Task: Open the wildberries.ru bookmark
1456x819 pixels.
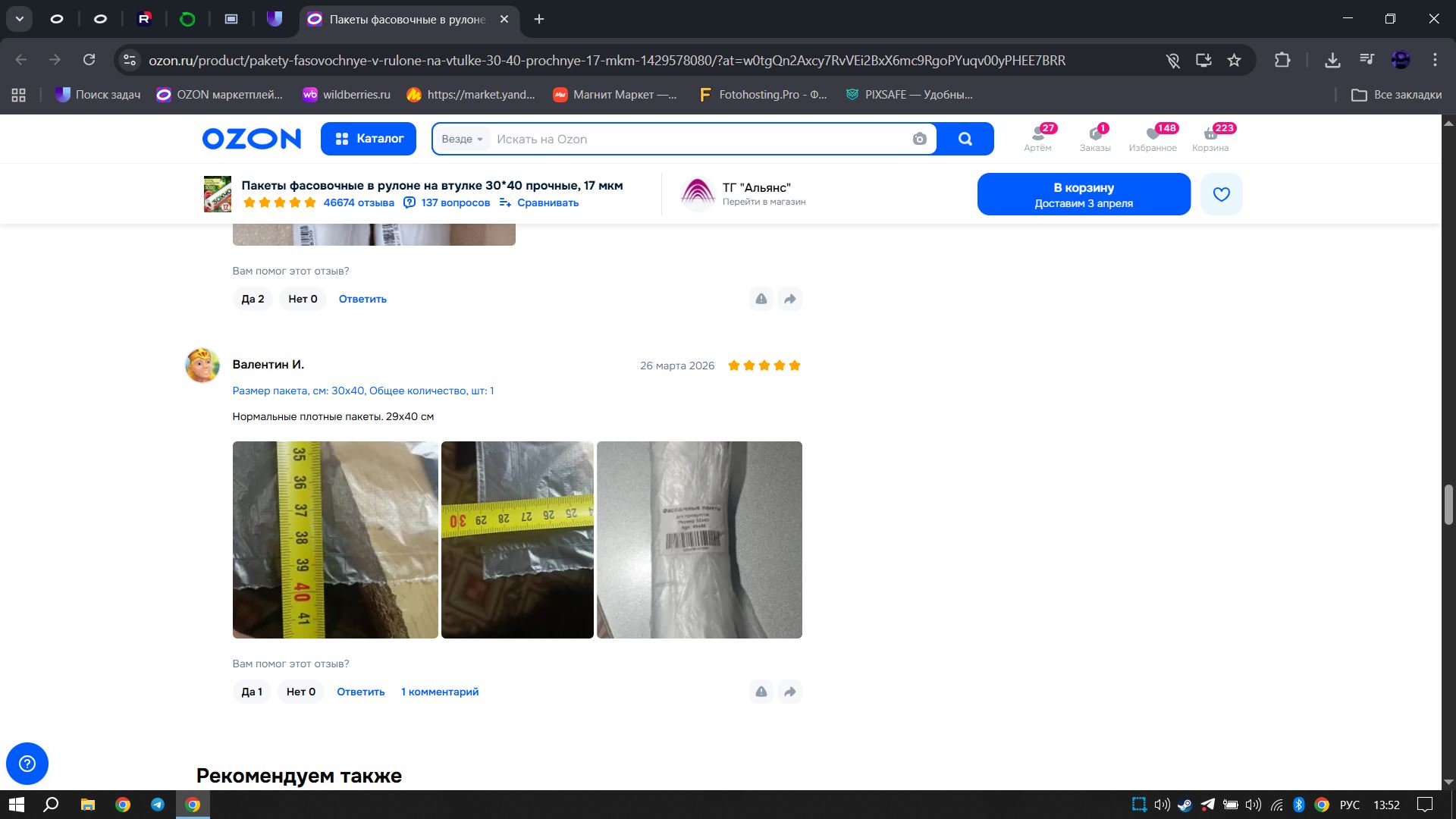Action: [x=347, y=95]
